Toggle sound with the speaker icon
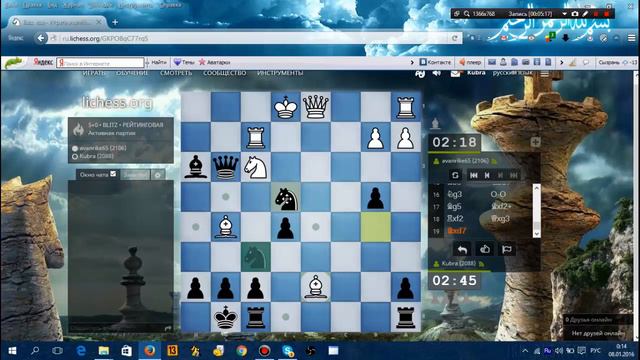Viewport: 640px width, 360px height. coord(437,73)
